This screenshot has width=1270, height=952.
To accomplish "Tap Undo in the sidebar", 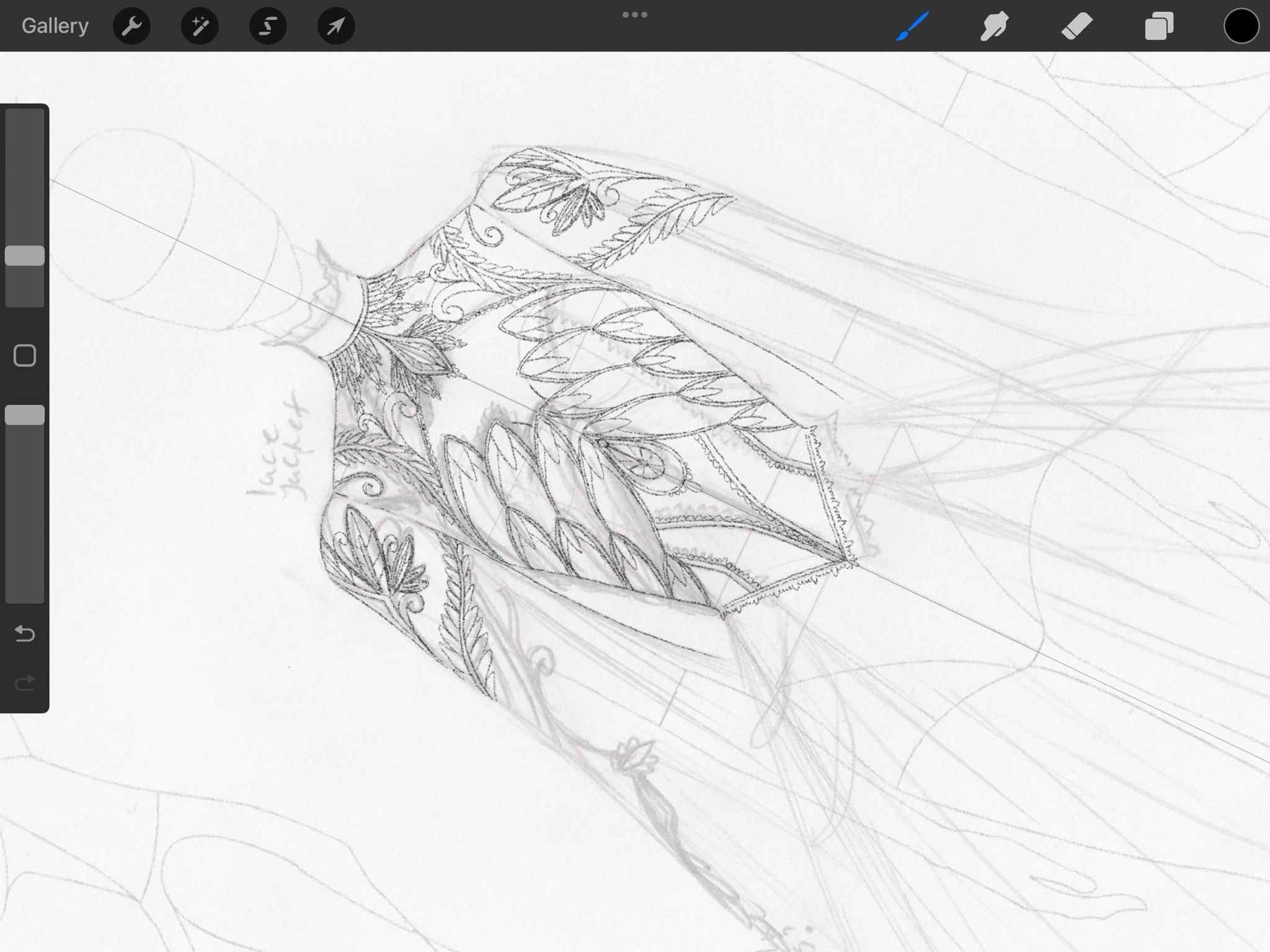I will [x=25, y=633].
